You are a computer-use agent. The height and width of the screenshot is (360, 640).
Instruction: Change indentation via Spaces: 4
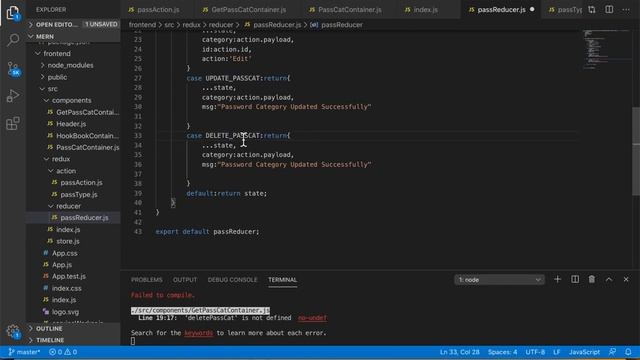[x=502, y=352]
